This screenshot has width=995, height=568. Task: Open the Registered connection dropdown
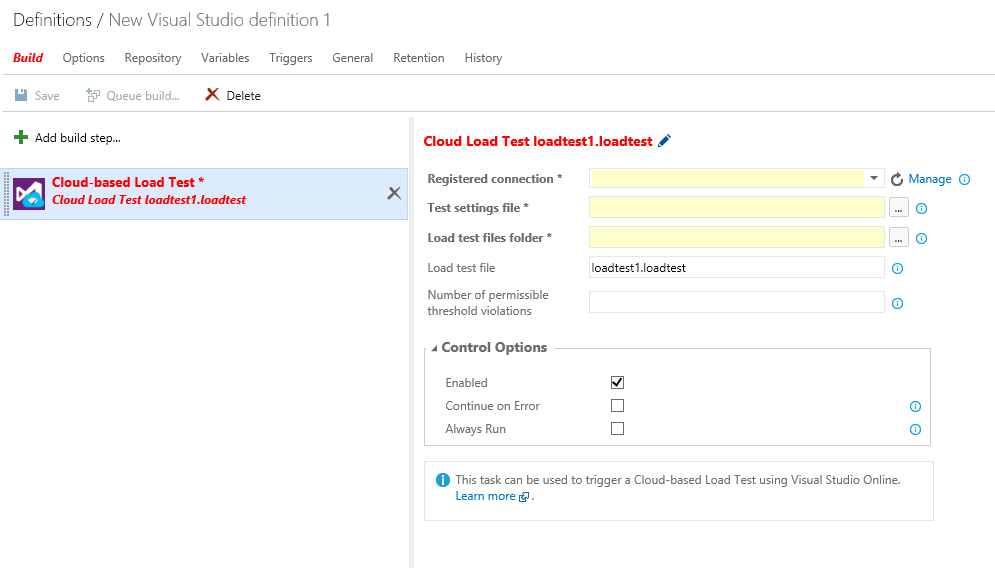(874, 178)
